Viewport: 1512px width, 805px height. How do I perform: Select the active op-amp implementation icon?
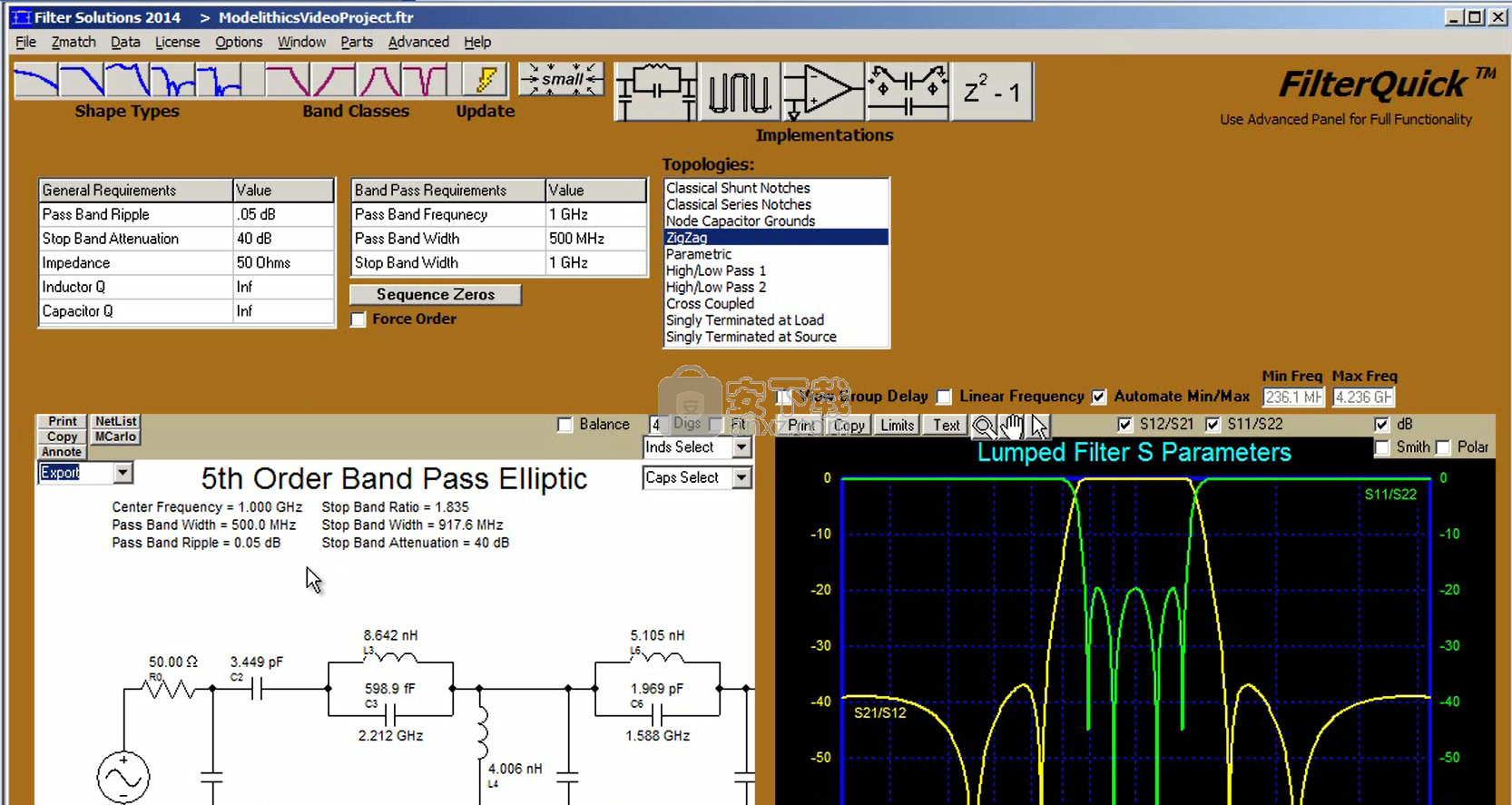pos(822,92)
